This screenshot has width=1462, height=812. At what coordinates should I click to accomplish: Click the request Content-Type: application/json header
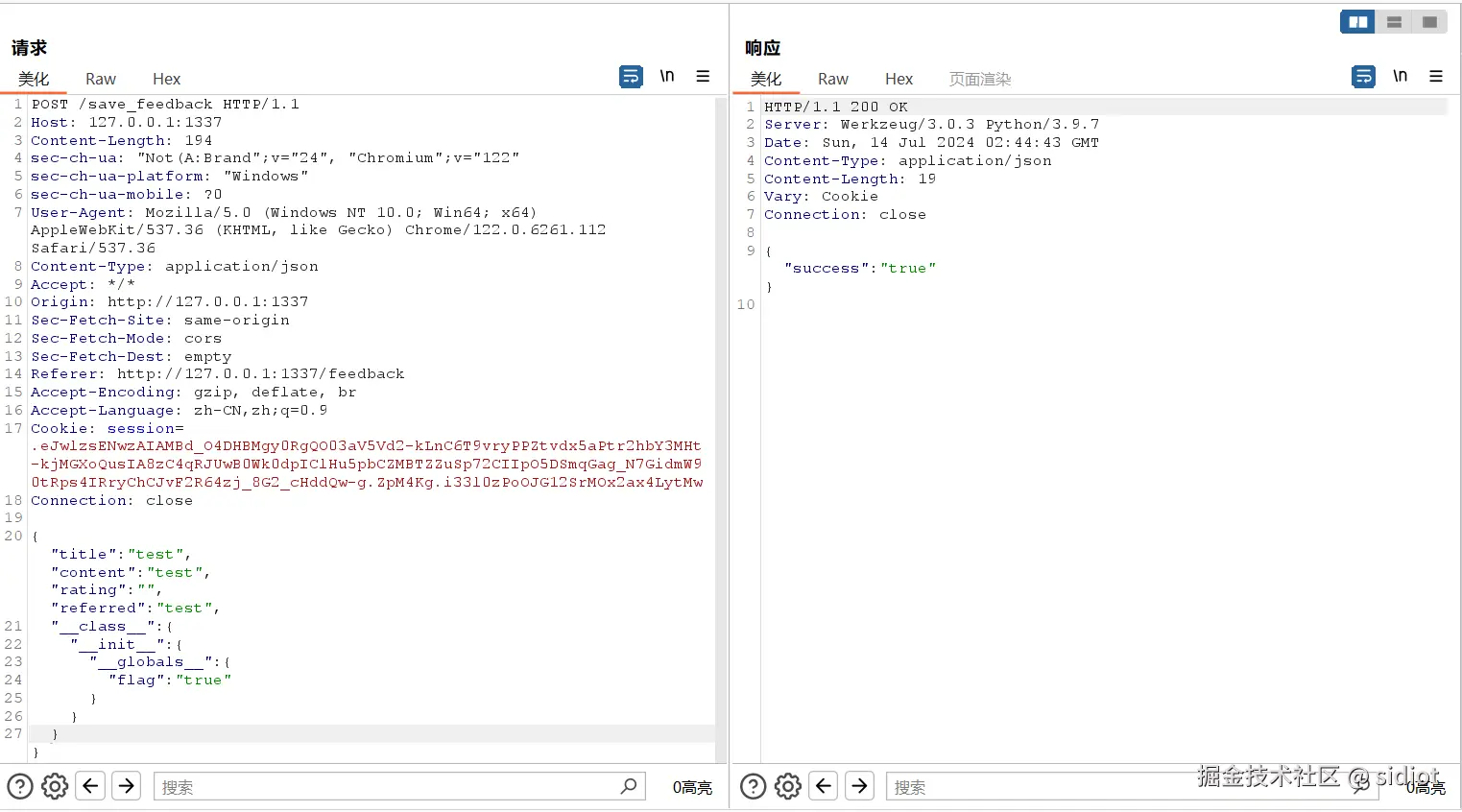tap(175, 266)
